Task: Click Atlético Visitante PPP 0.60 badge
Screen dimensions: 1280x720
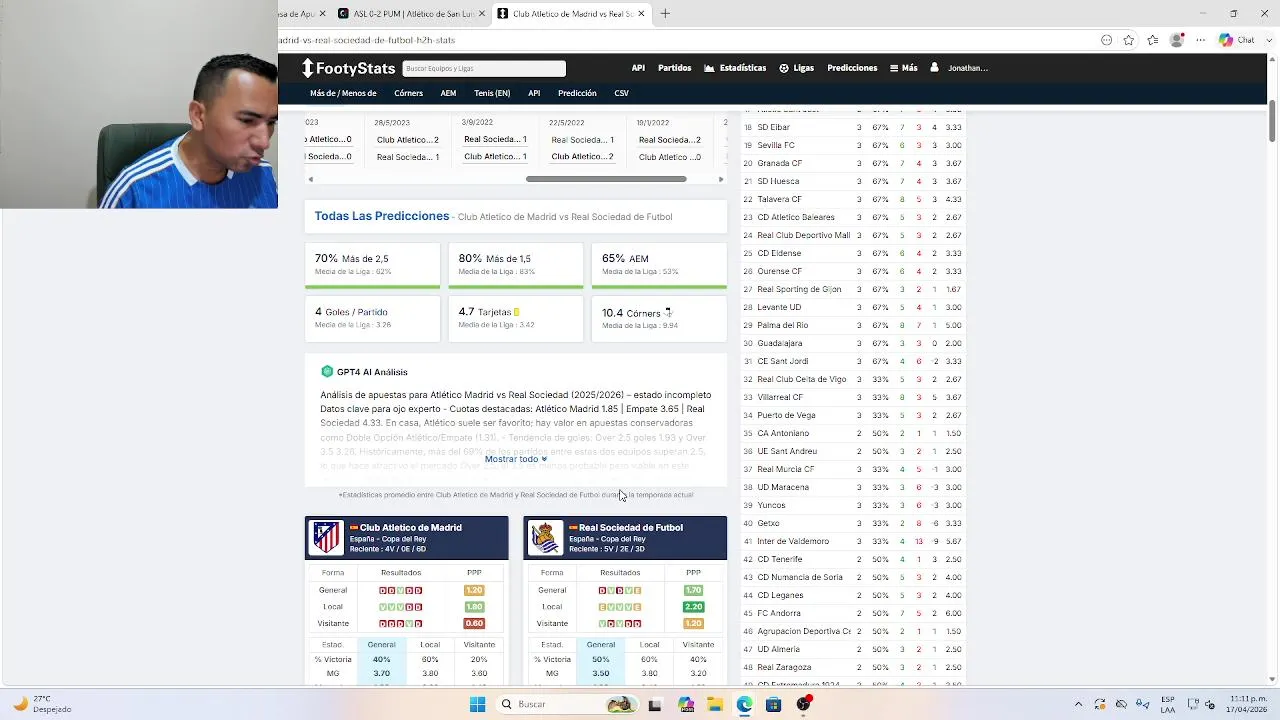Action: pos(474,623)
